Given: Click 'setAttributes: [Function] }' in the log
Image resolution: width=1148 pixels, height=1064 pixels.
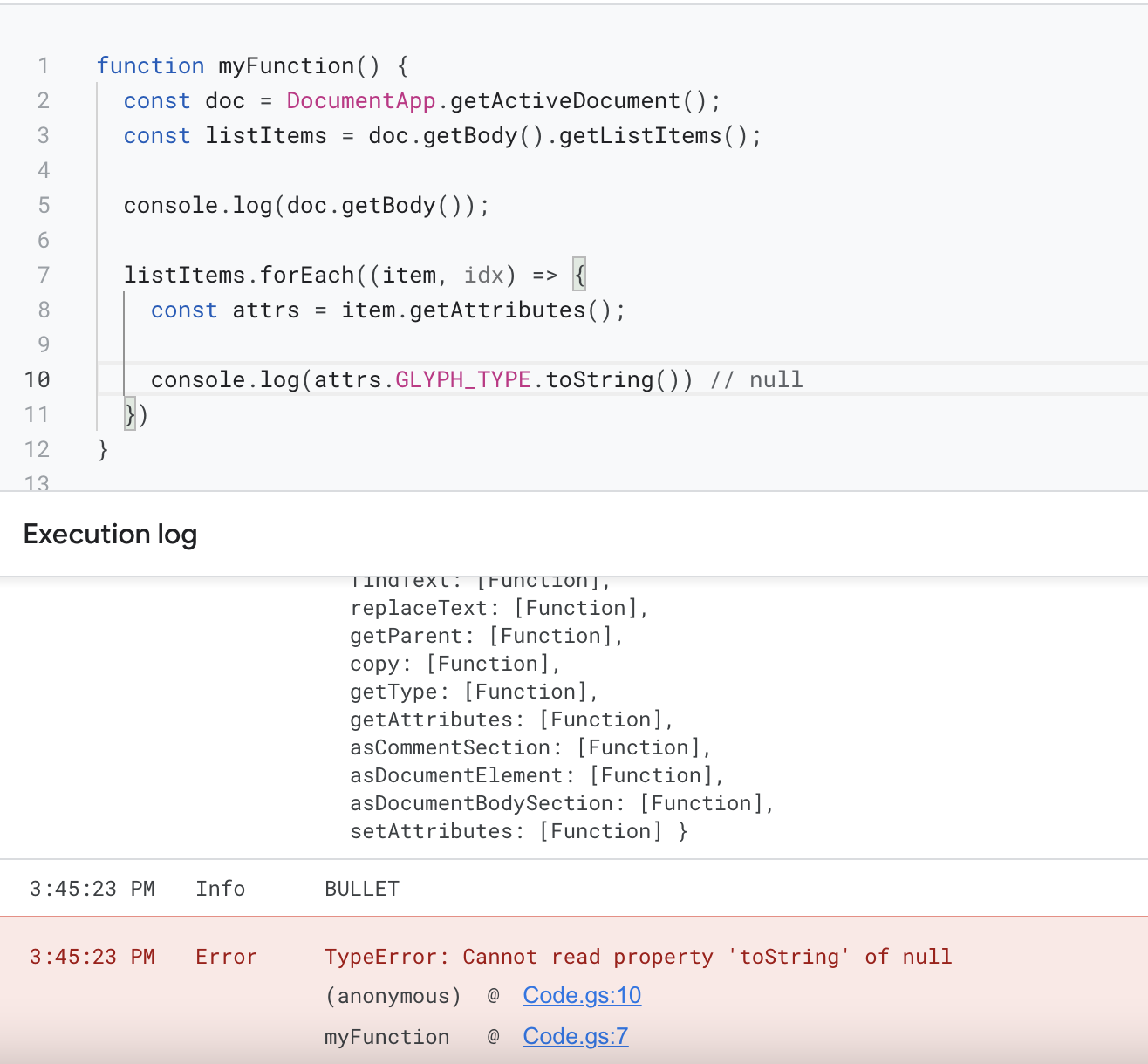Looking at the screenshot, I should pos(519,831).
